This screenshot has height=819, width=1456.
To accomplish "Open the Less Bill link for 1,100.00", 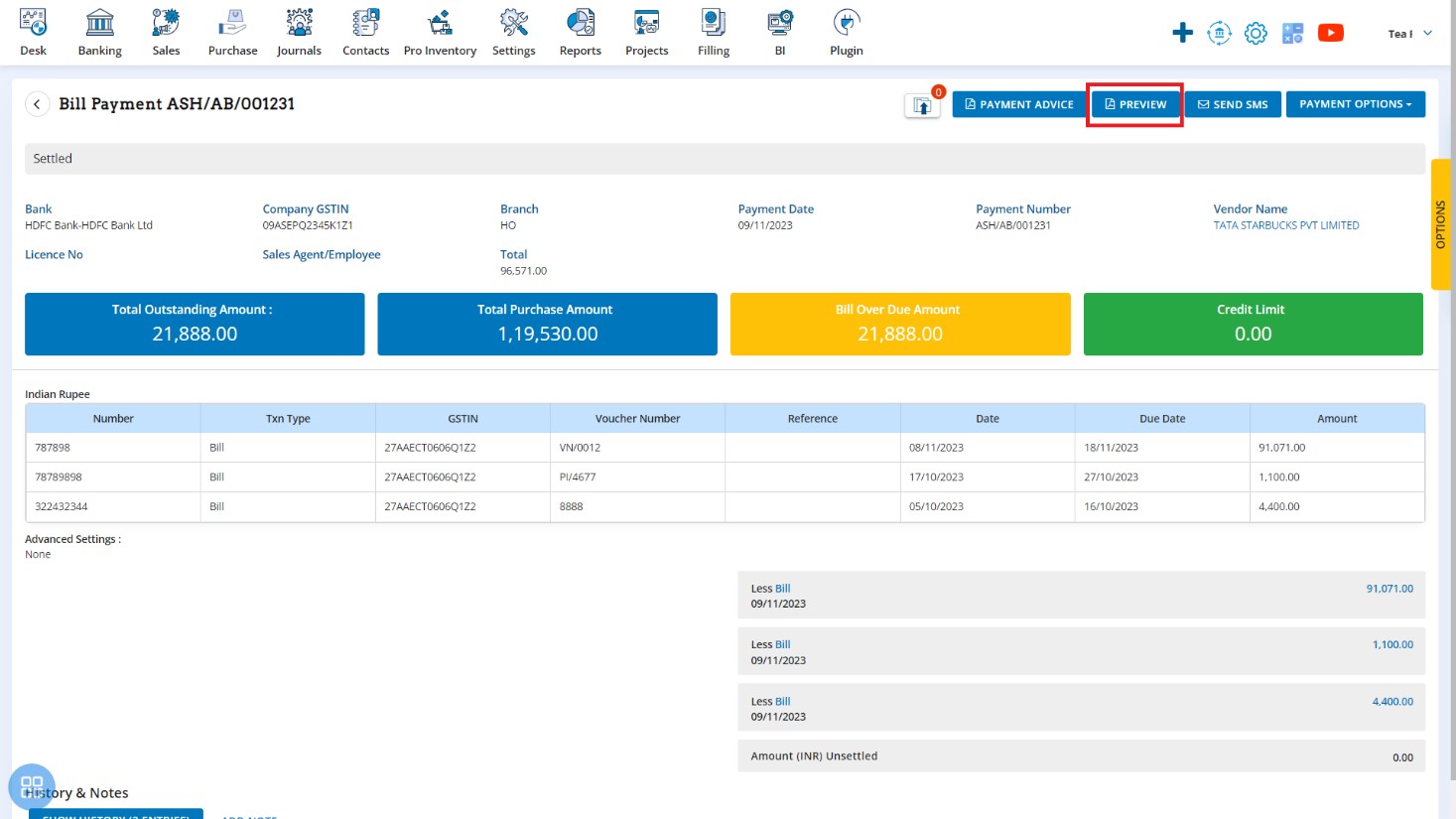I will pos(782,644).
